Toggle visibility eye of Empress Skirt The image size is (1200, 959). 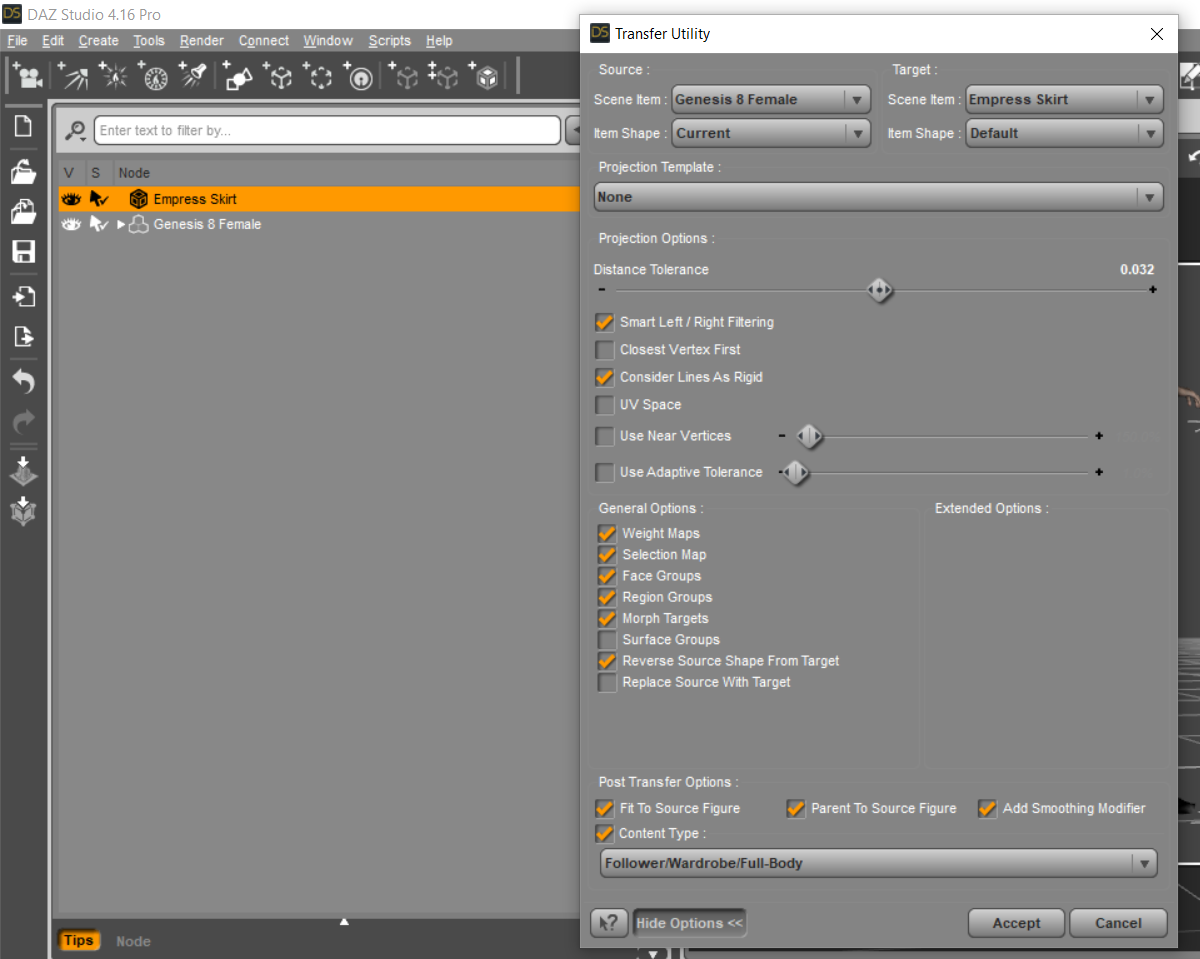[x=70, y=199]
